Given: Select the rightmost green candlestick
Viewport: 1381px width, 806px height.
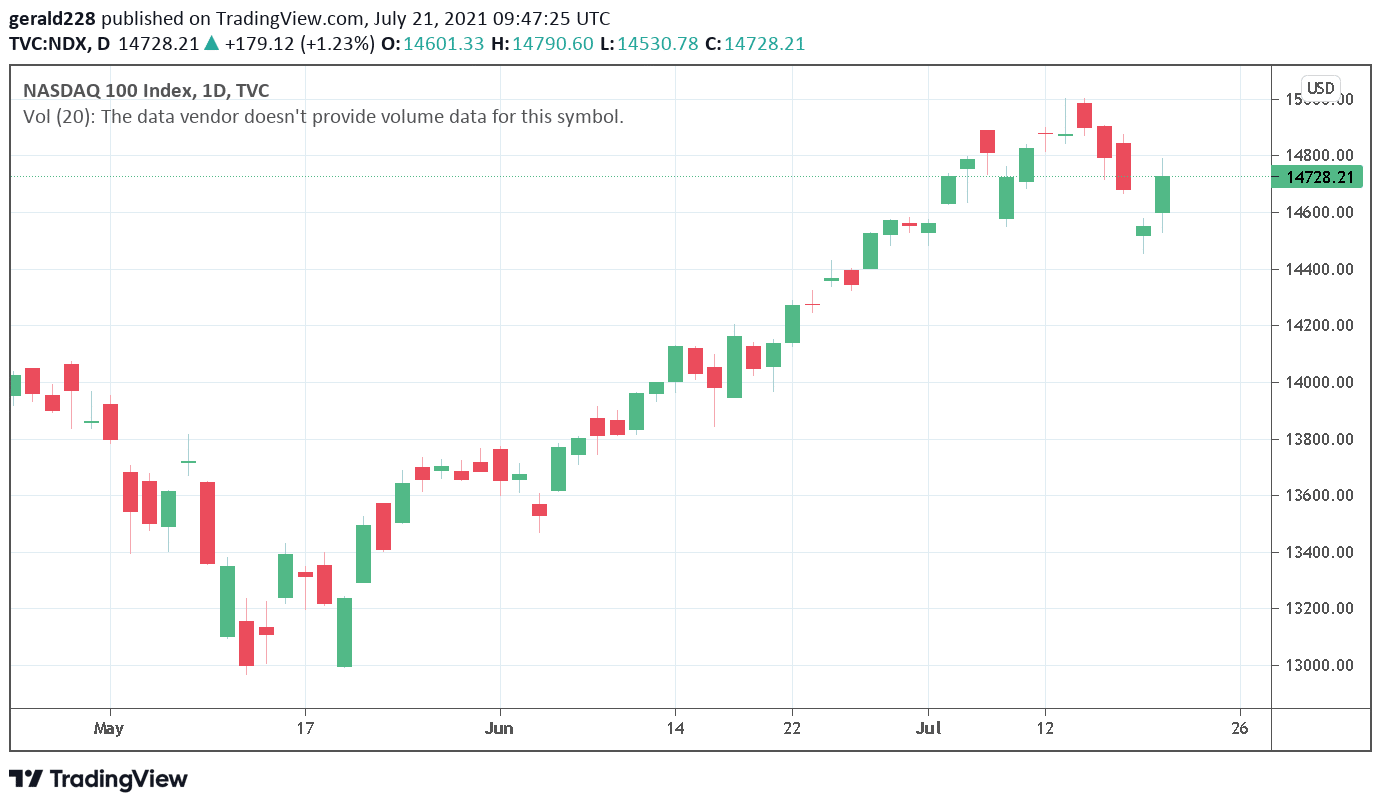Looking at the screenshot, I should pyautogui.click(x=1162, y=194).
